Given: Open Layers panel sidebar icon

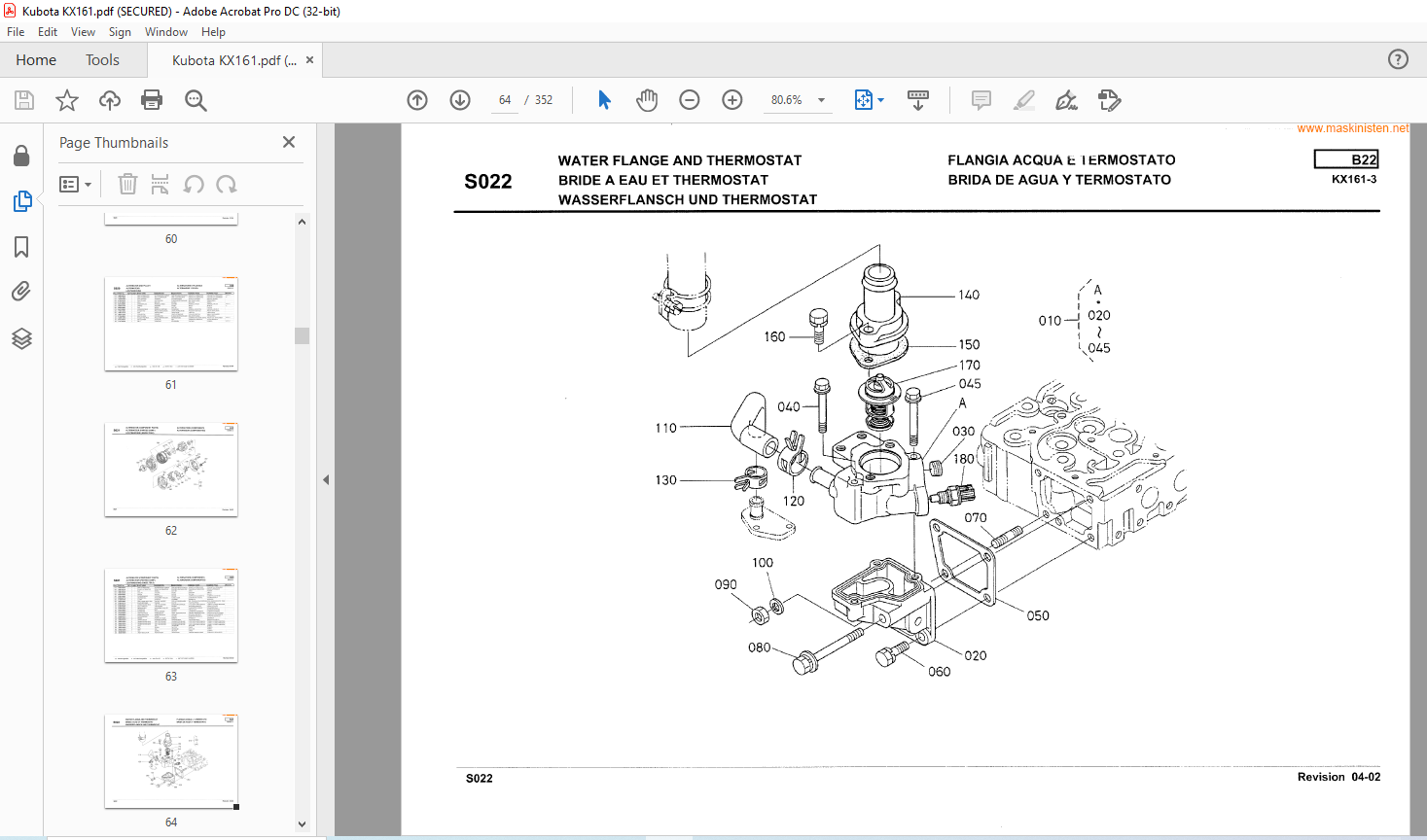Looking at the screenshot, I should click(21, 338).
